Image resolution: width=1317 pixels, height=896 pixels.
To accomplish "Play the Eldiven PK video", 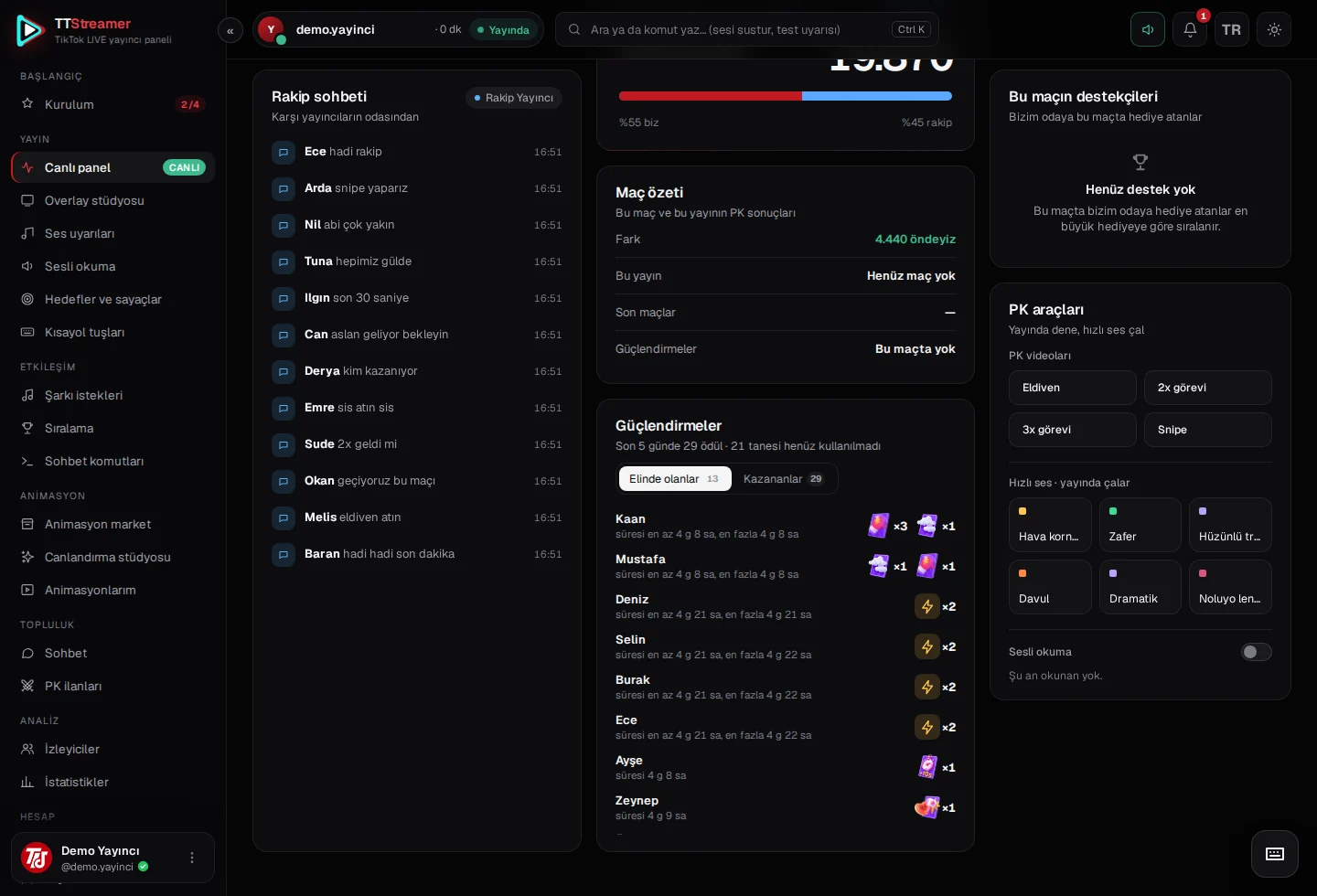I will click(x=1073, y=388).
